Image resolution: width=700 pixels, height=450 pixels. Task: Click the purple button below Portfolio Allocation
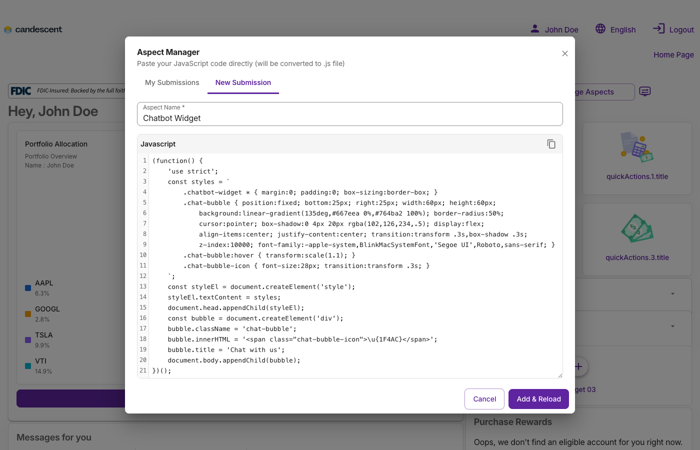pos(71,398)
